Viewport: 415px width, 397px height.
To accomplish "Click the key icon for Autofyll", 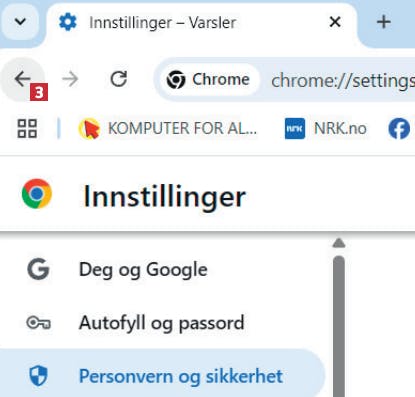I will click(38, 323).
